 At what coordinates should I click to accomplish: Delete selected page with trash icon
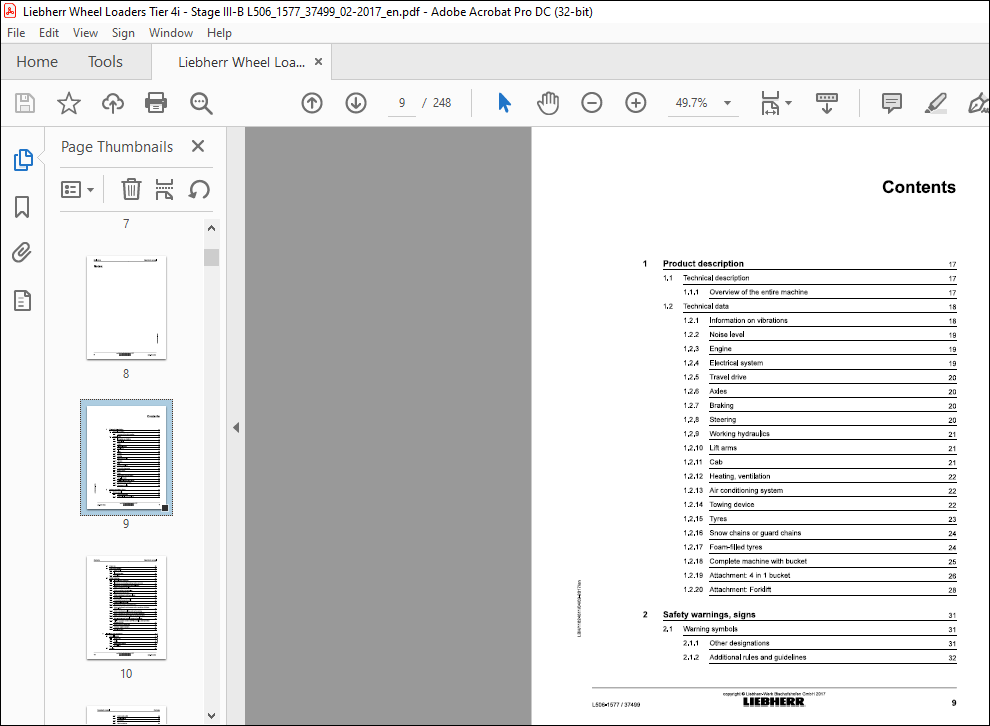coord(131,189)
